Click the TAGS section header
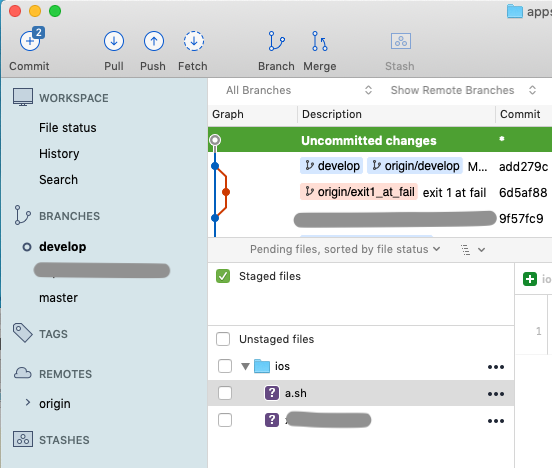This screenshot has width=552, height=468. click(53, 333)
